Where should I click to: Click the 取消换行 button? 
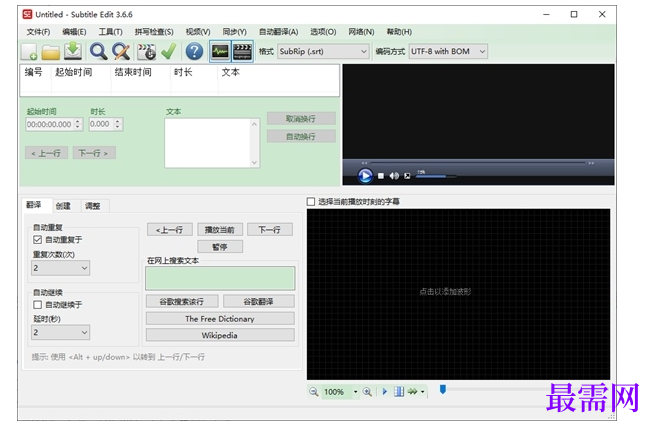pyautogui.click(x=301, y=119)
